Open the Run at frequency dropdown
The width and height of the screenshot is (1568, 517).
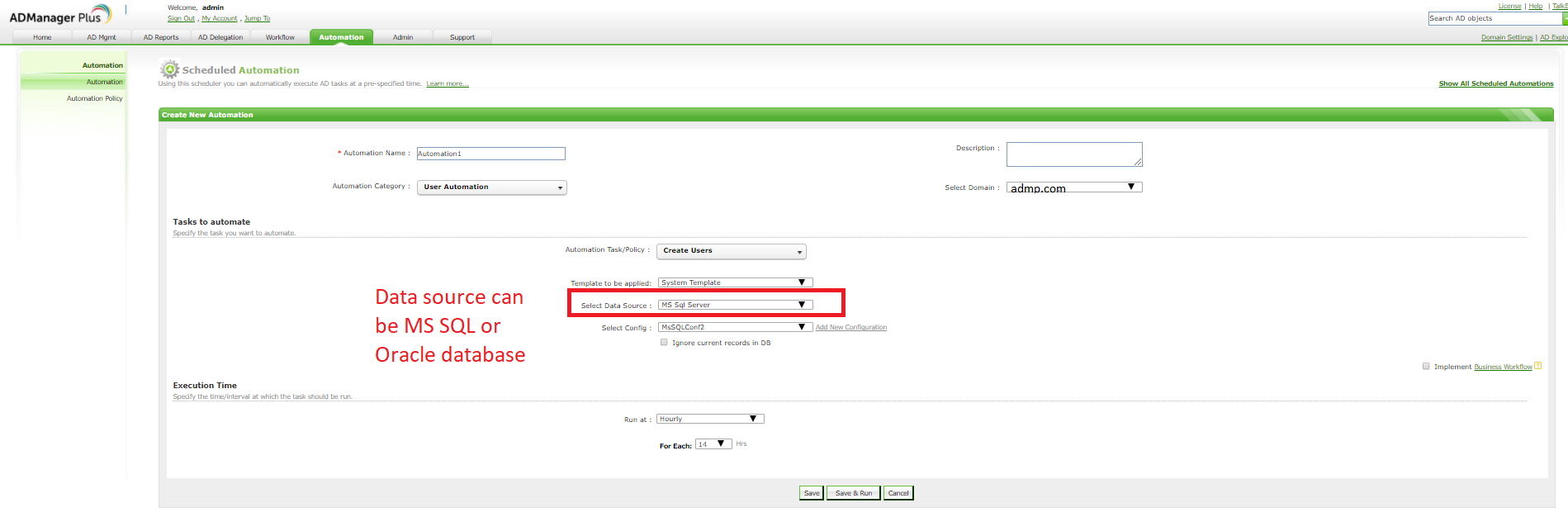(710, 419)
